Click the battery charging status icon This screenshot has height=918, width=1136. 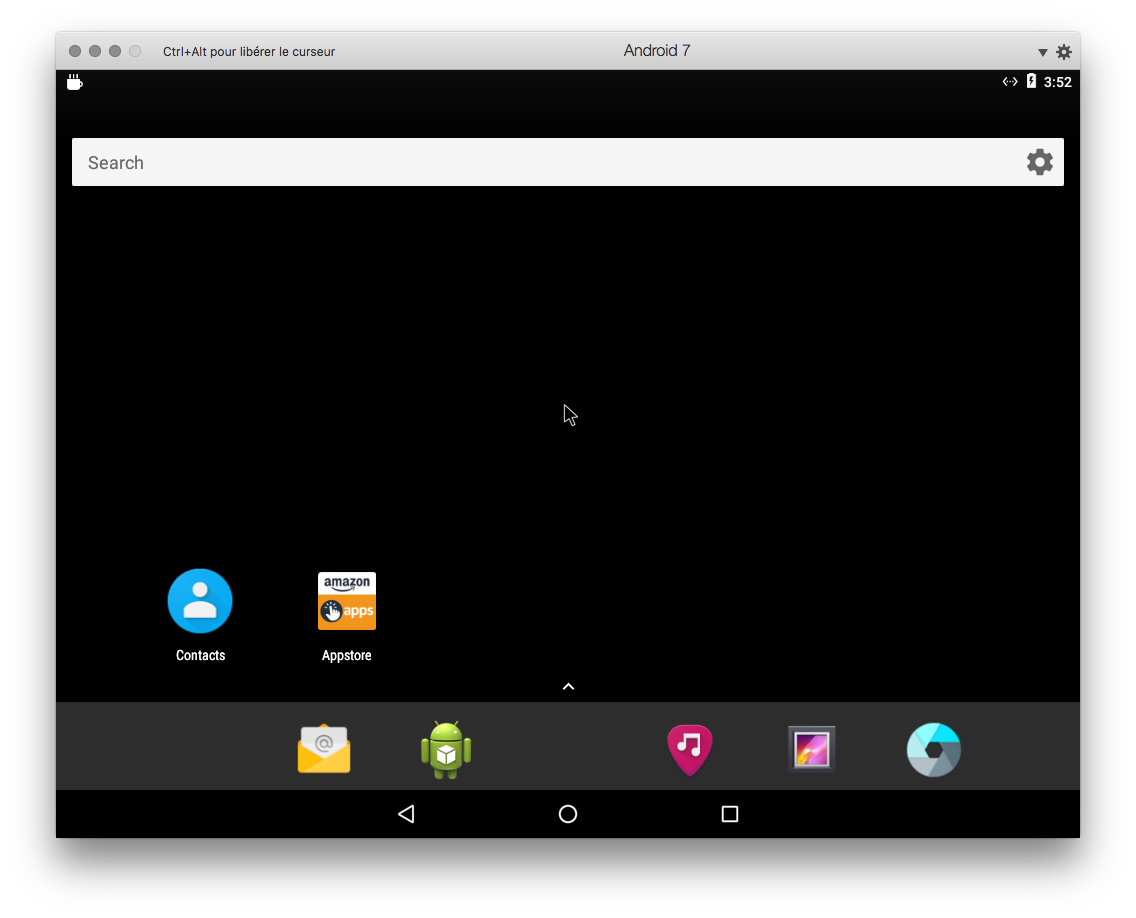click(x=1031, y=81)
